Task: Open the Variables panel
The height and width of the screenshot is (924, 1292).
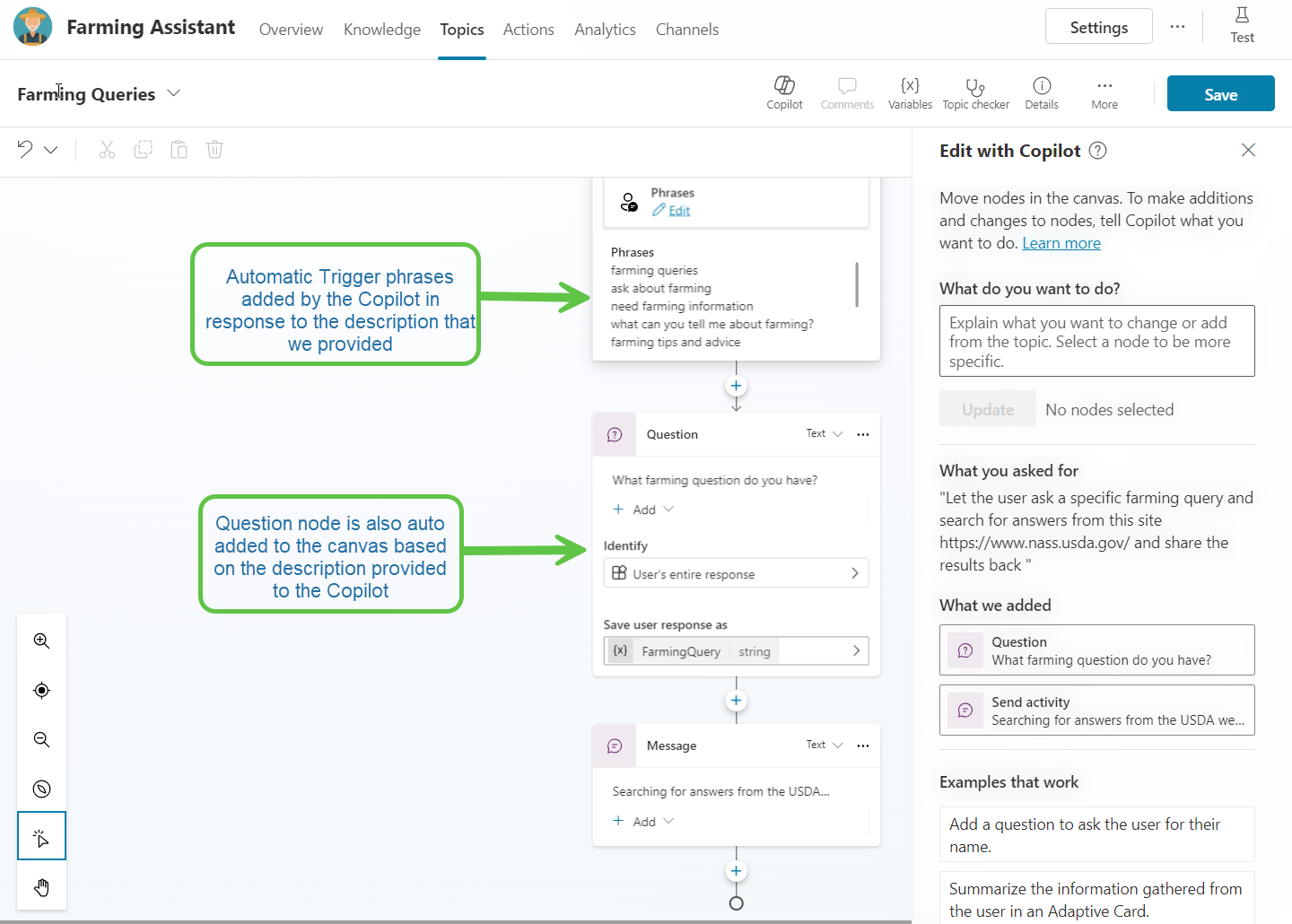Action: click(x=910, y=92)
